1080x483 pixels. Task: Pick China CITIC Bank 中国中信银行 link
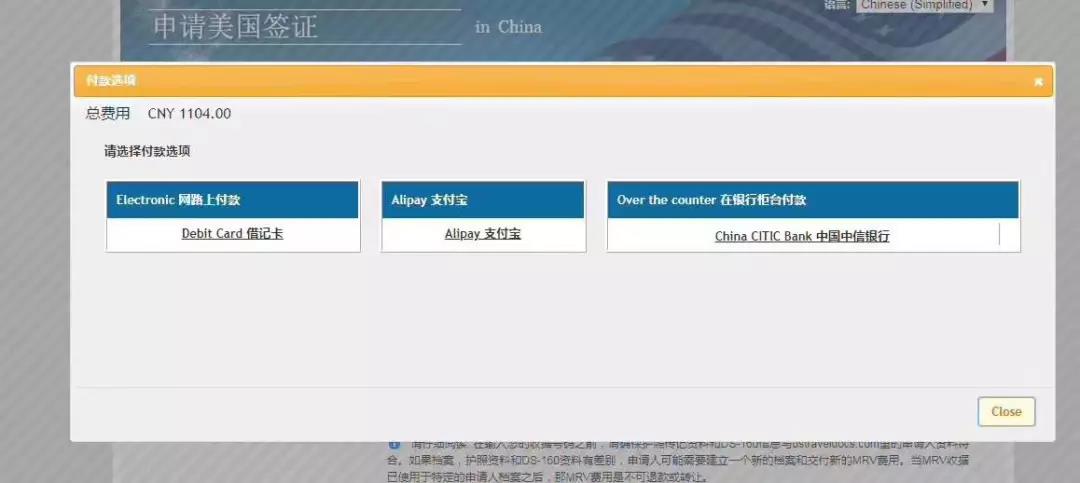[x=802, y=237]
